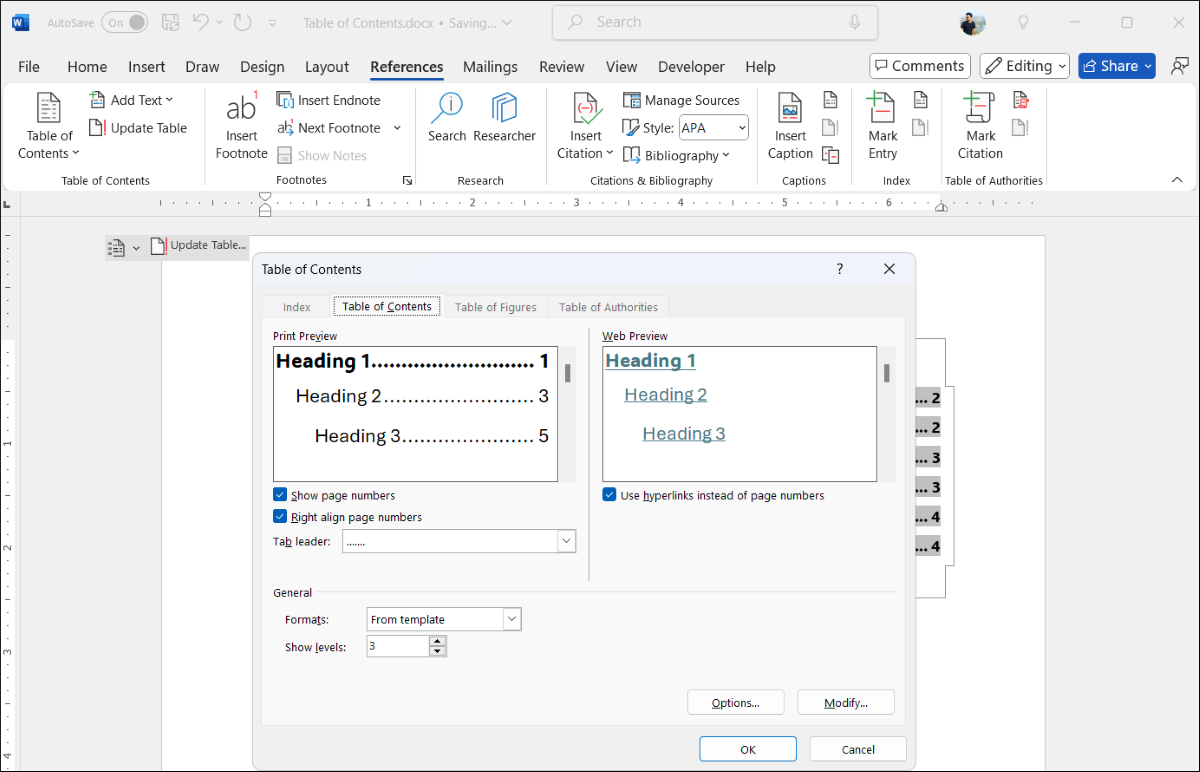1200x772 pixels.
Task: Switch to the Table of Figures tab
Action: tap(496, 307)
